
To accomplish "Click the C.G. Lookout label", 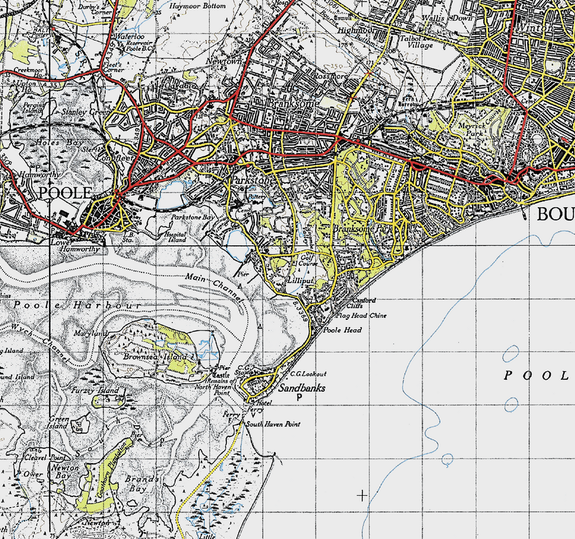I will (308, 374).
